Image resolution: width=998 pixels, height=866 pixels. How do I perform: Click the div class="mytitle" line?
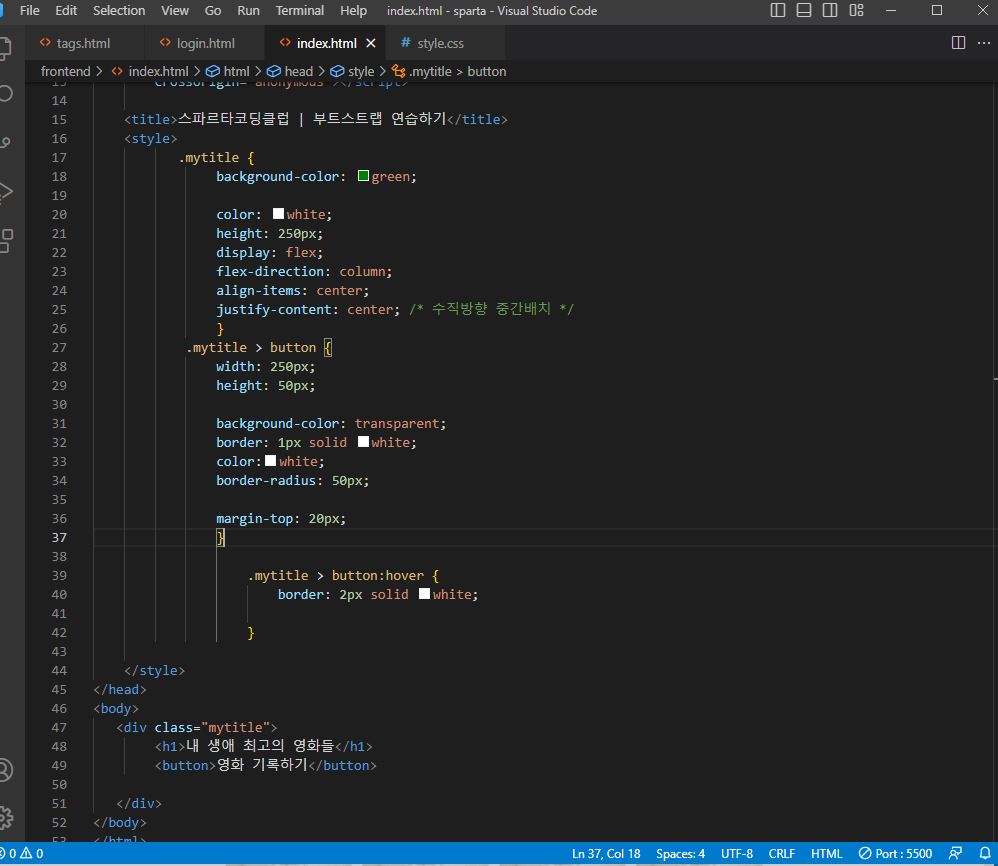tap(197, 727)
